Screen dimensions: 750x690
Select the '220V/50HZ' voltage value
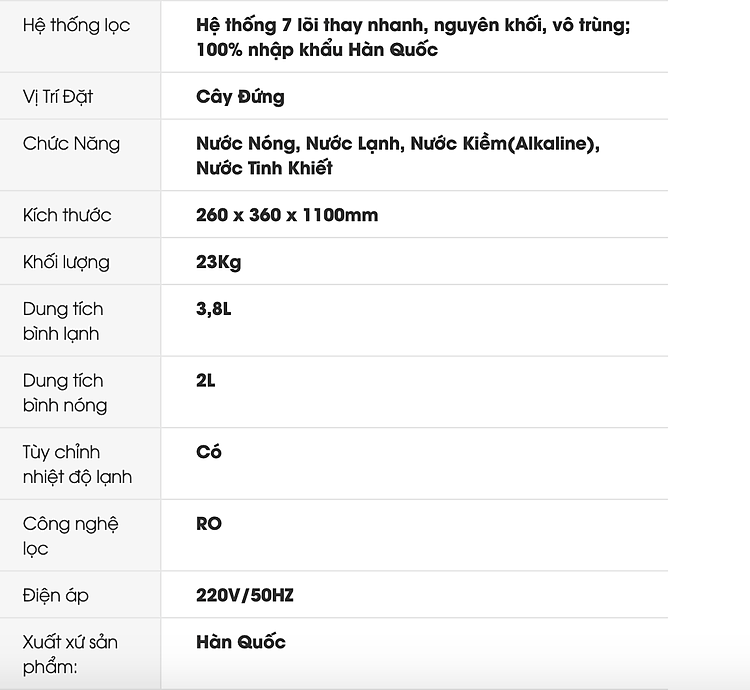tap(244, 595)
